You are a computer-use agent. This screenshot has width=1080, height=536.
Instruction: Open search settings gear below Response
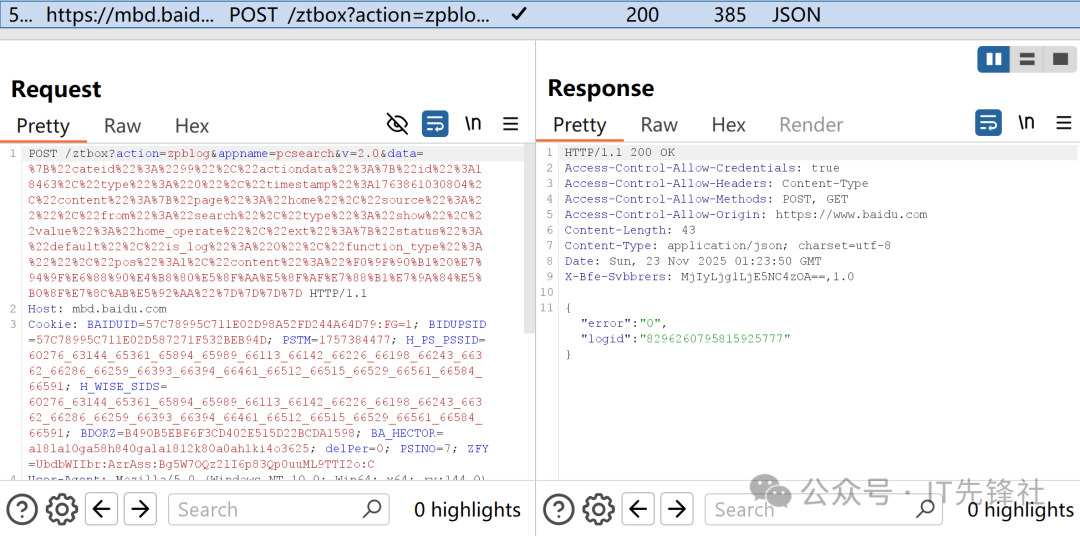click(x=597, y=510)
